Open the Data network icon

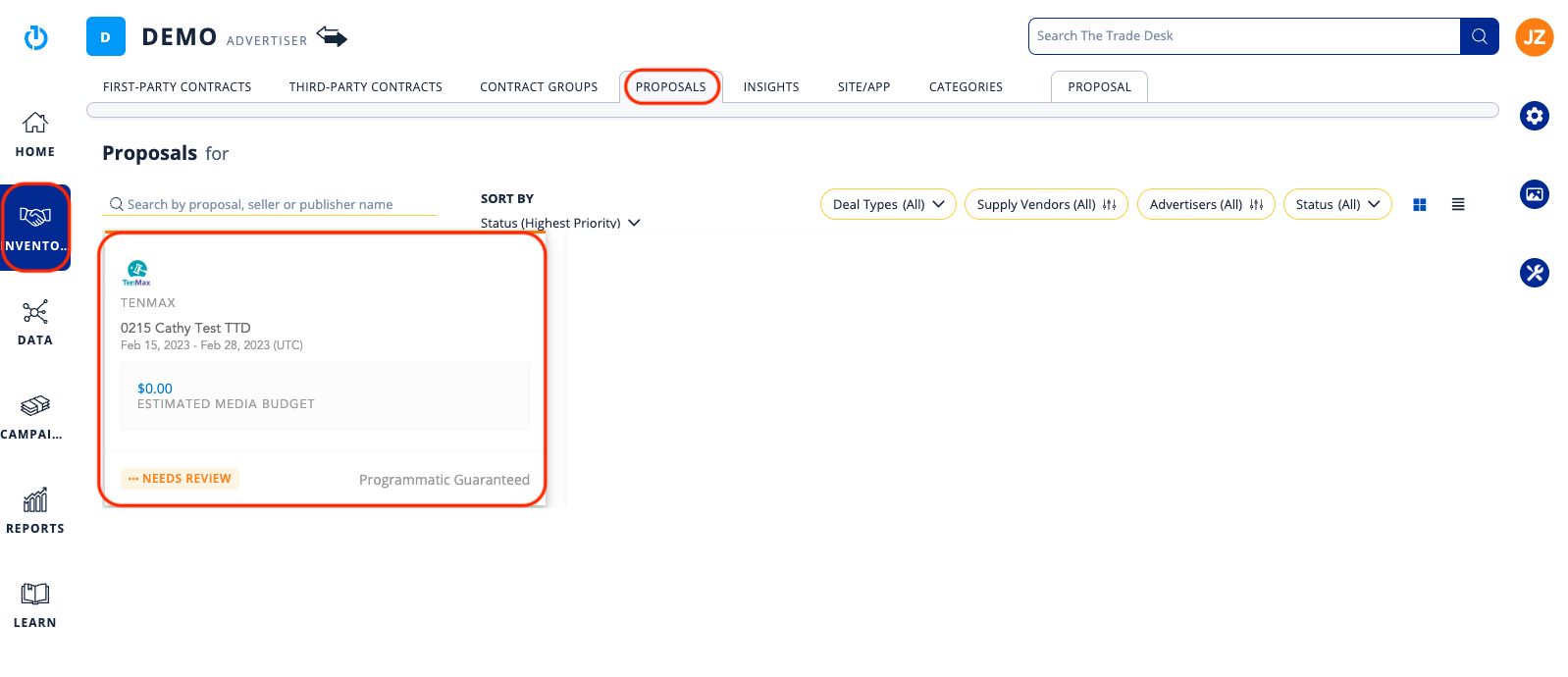pos(35,312)
